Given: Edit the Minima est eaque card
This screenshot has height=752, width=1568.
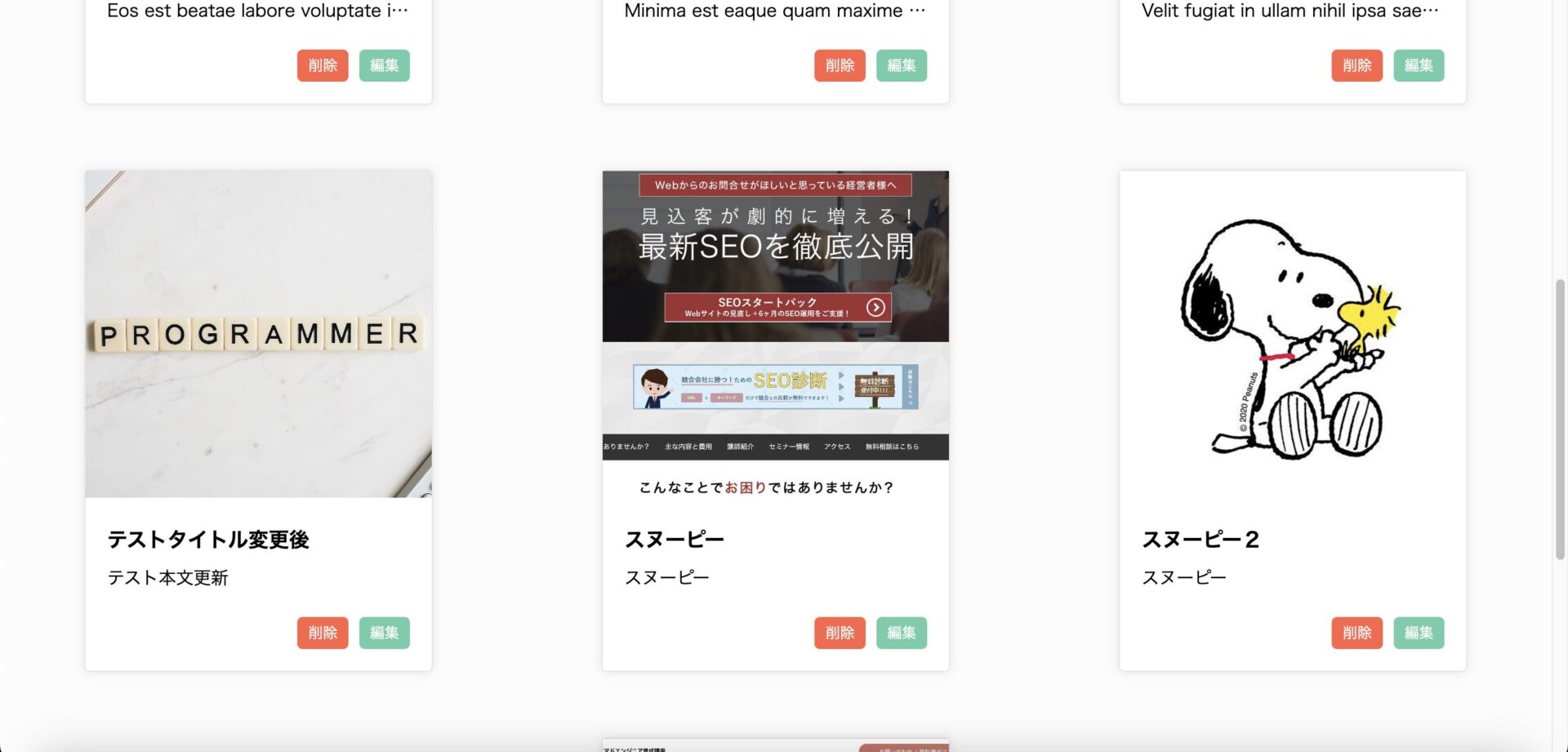Looking at the screenshot, I should (902, 65).
